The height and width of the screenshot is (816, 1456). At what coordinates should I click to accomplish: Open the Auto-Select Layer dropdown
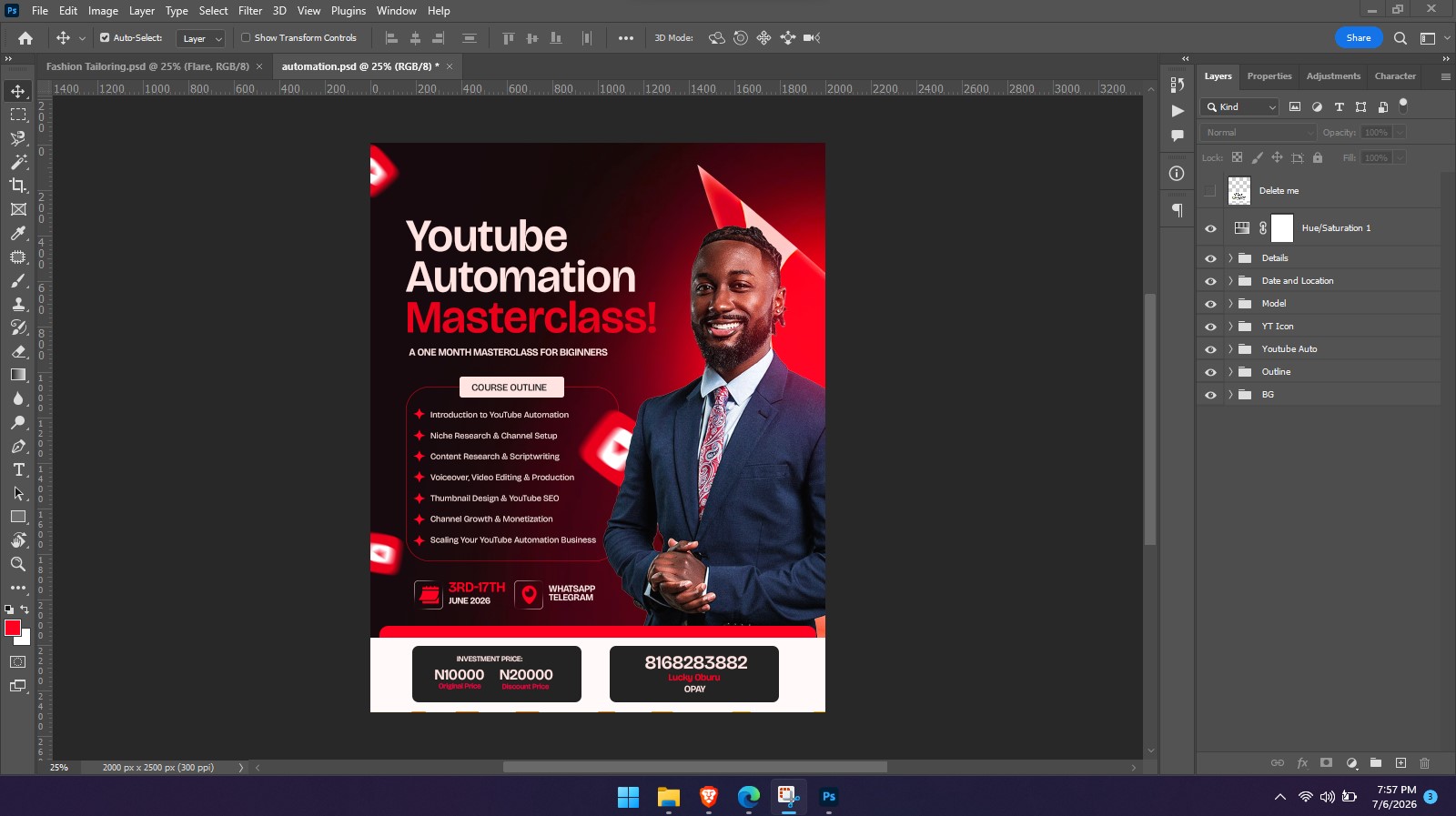tap(201, 38)
